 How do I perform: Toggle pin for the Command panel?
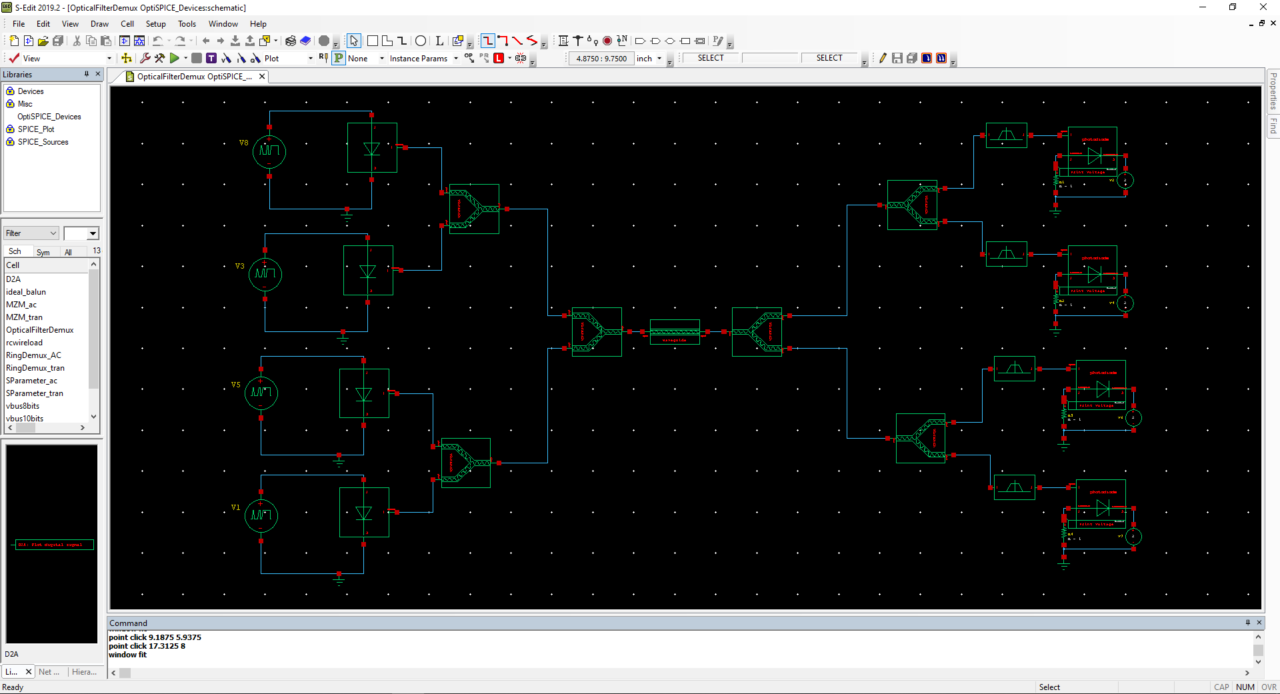[1247, 623]
